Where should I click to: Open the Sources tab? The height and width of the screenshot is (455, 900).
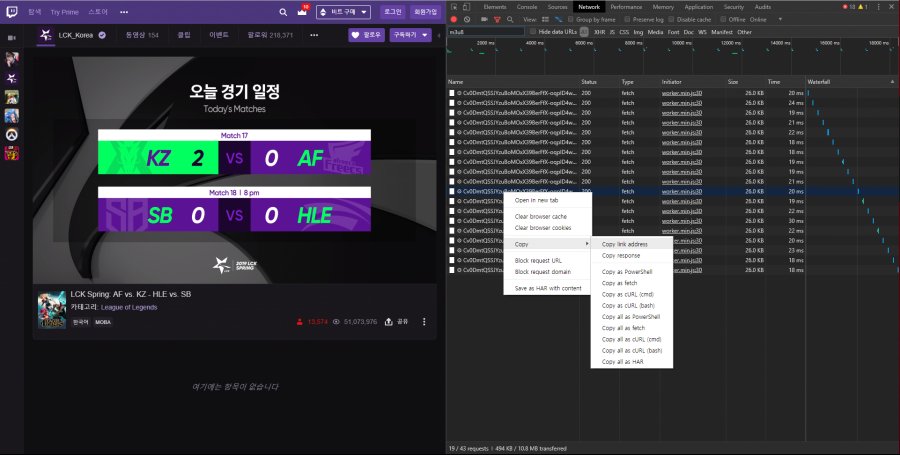(557, 7)
